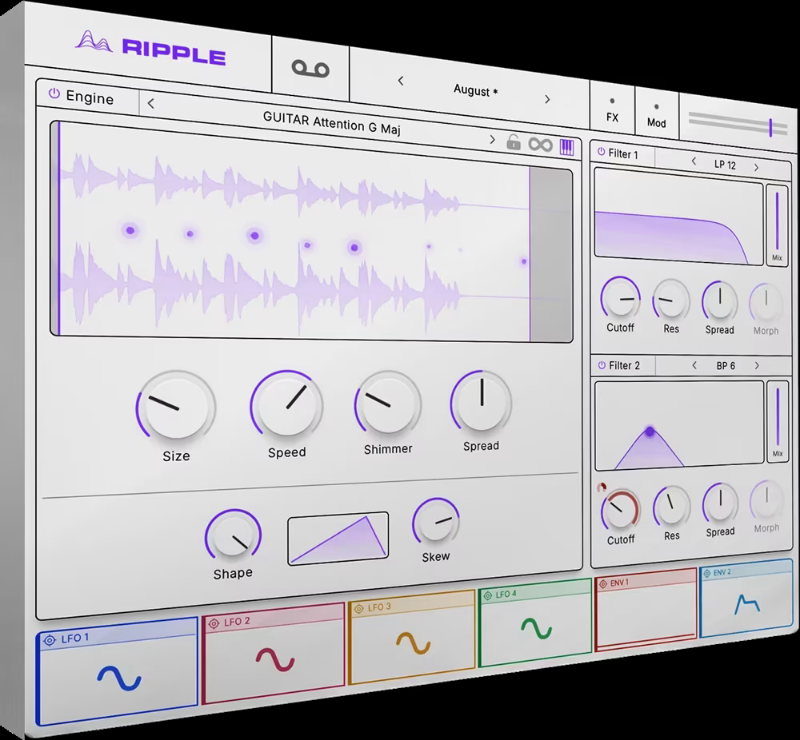Screen dimensions: 800x740
Task: Click the Shimmer knob
Action: point(388,404)
